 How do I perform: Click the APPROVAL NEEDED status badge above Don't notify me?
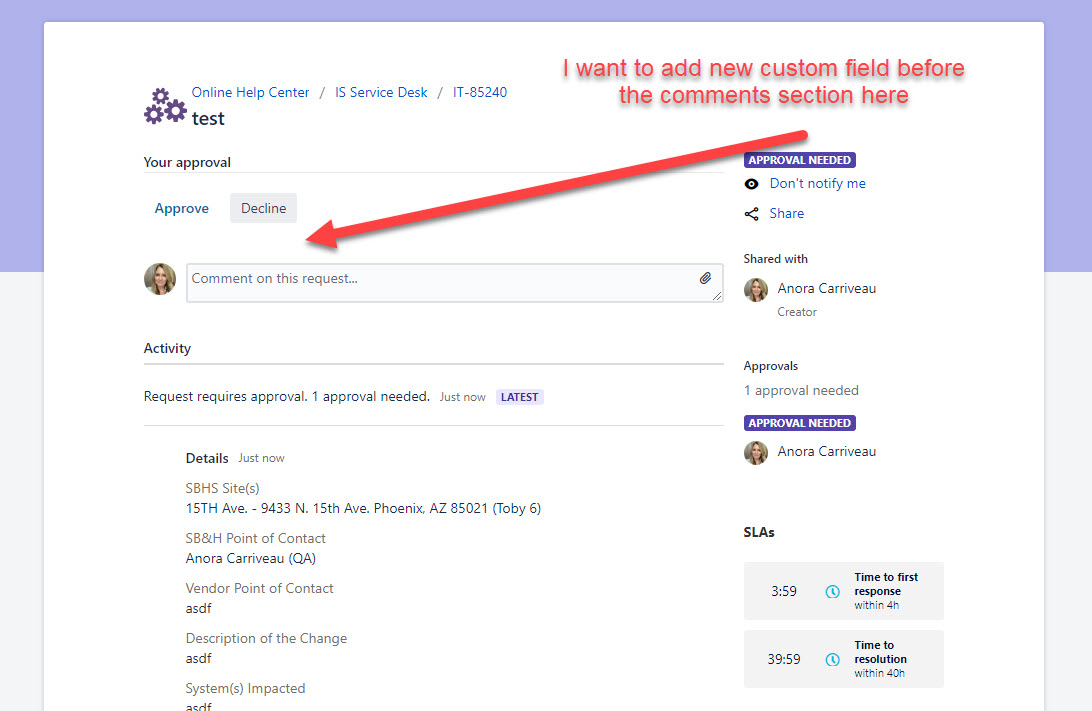pyautogui.click(x=800, y=160)
